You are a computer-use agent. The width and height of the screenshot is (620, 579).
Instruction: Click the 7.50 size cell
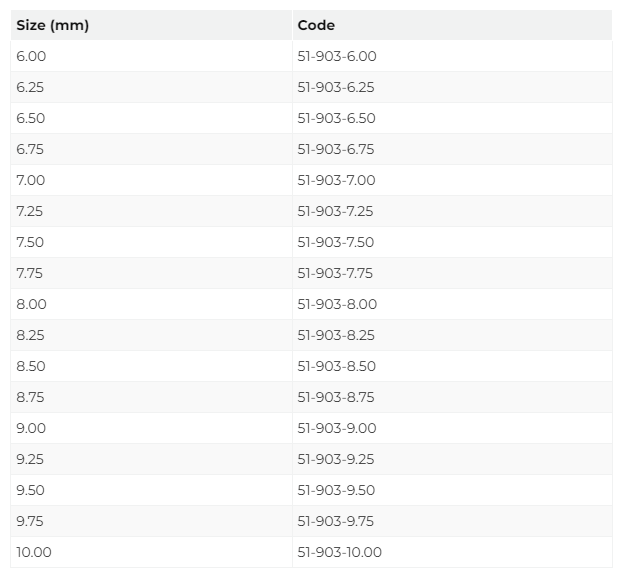151,242
